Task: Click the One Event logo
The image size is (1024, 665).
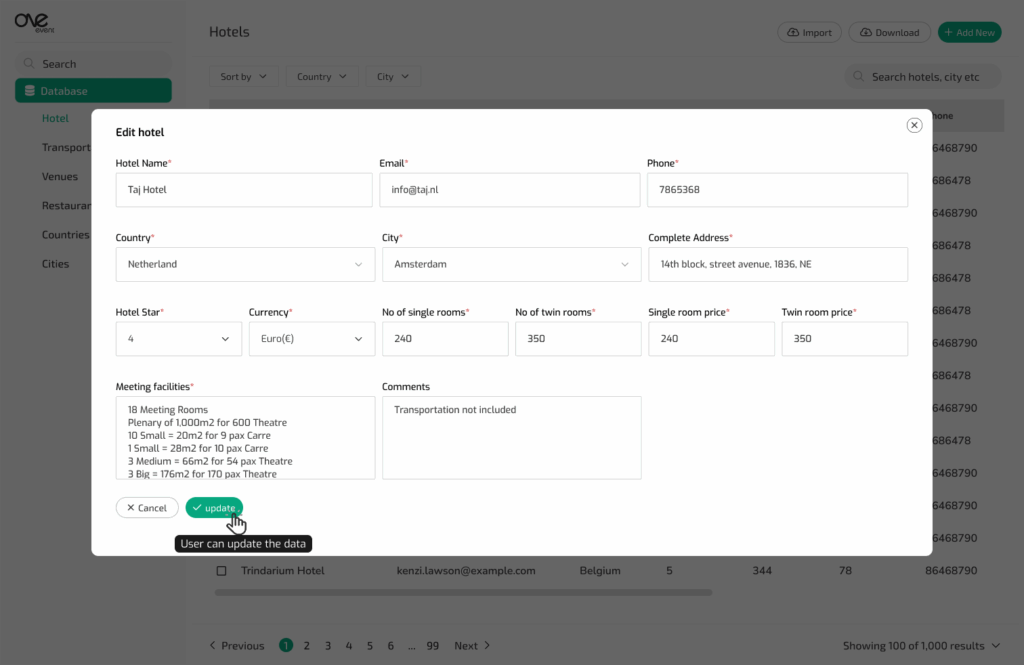Action: (35, 24)
